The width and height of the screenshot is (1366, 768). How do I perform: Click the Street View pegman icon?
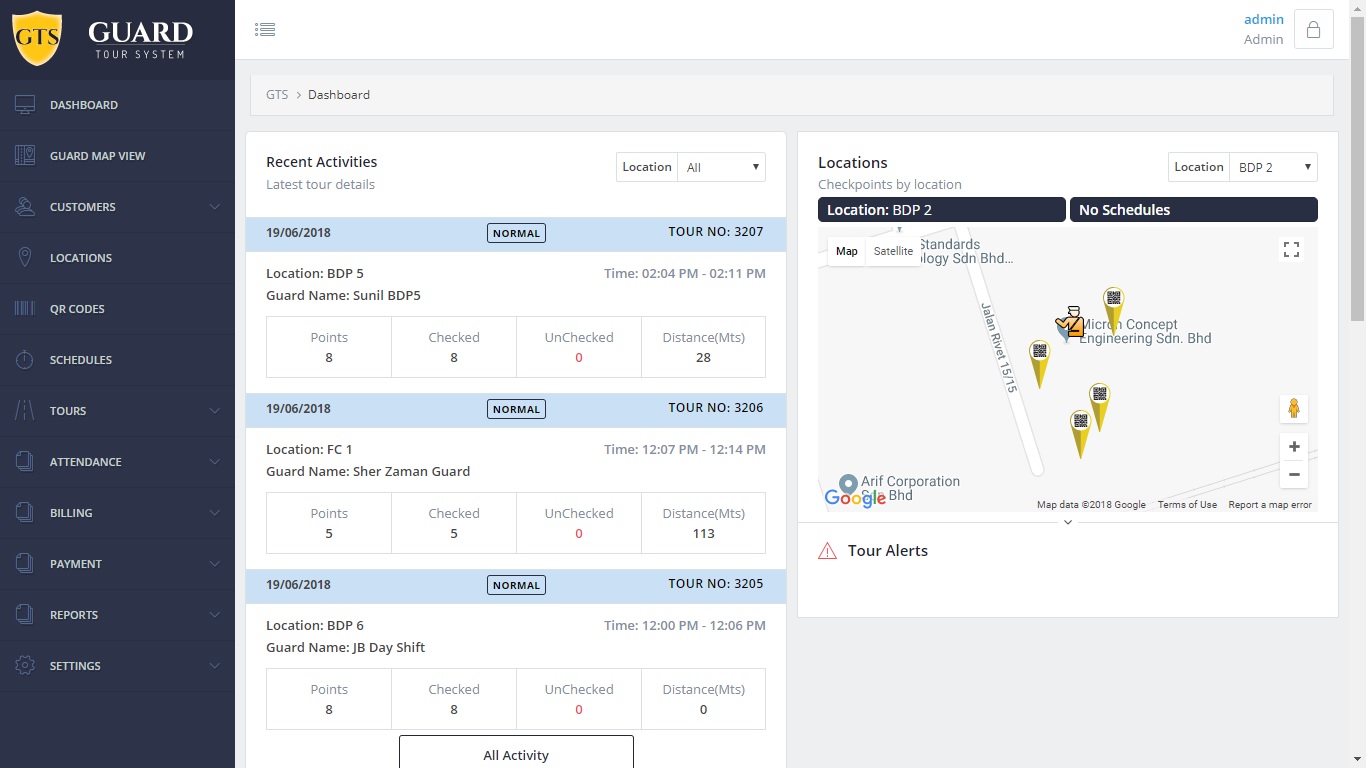1293,409
